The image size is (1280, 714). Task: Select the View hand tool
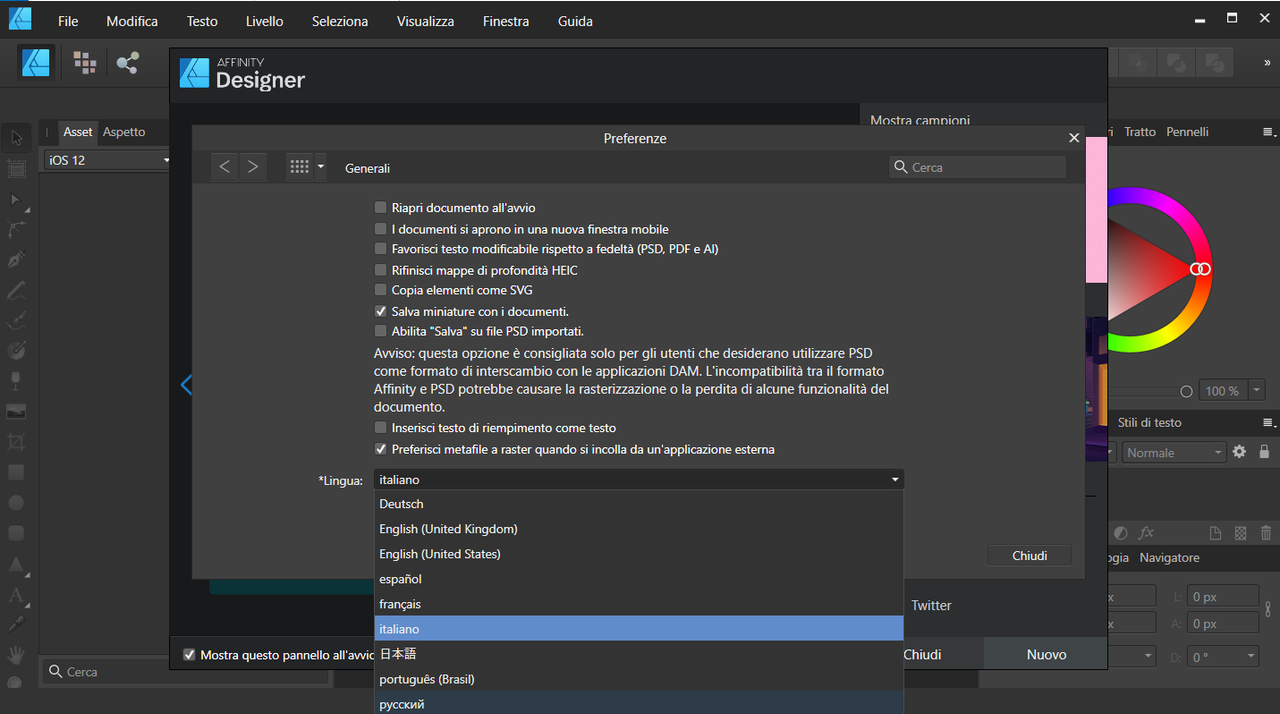pyautogui.click(x=16, y=655)
